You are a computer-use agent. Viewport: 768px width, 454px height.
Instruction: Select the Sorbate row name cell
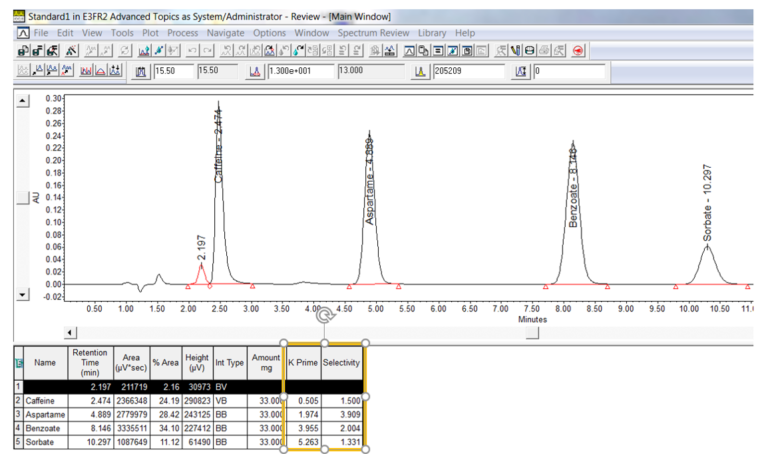(x=45, y=442)
